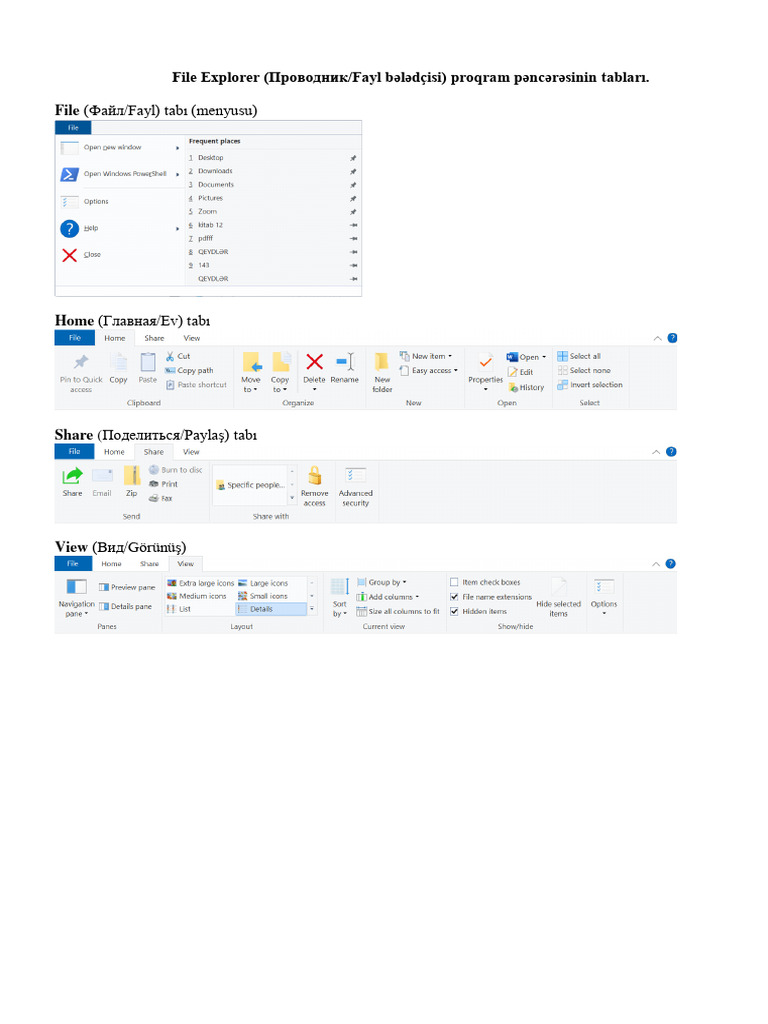The width and height of the screenshot is (768, 1024).
Task: Click the Copy path button
Action: [189, 370]
